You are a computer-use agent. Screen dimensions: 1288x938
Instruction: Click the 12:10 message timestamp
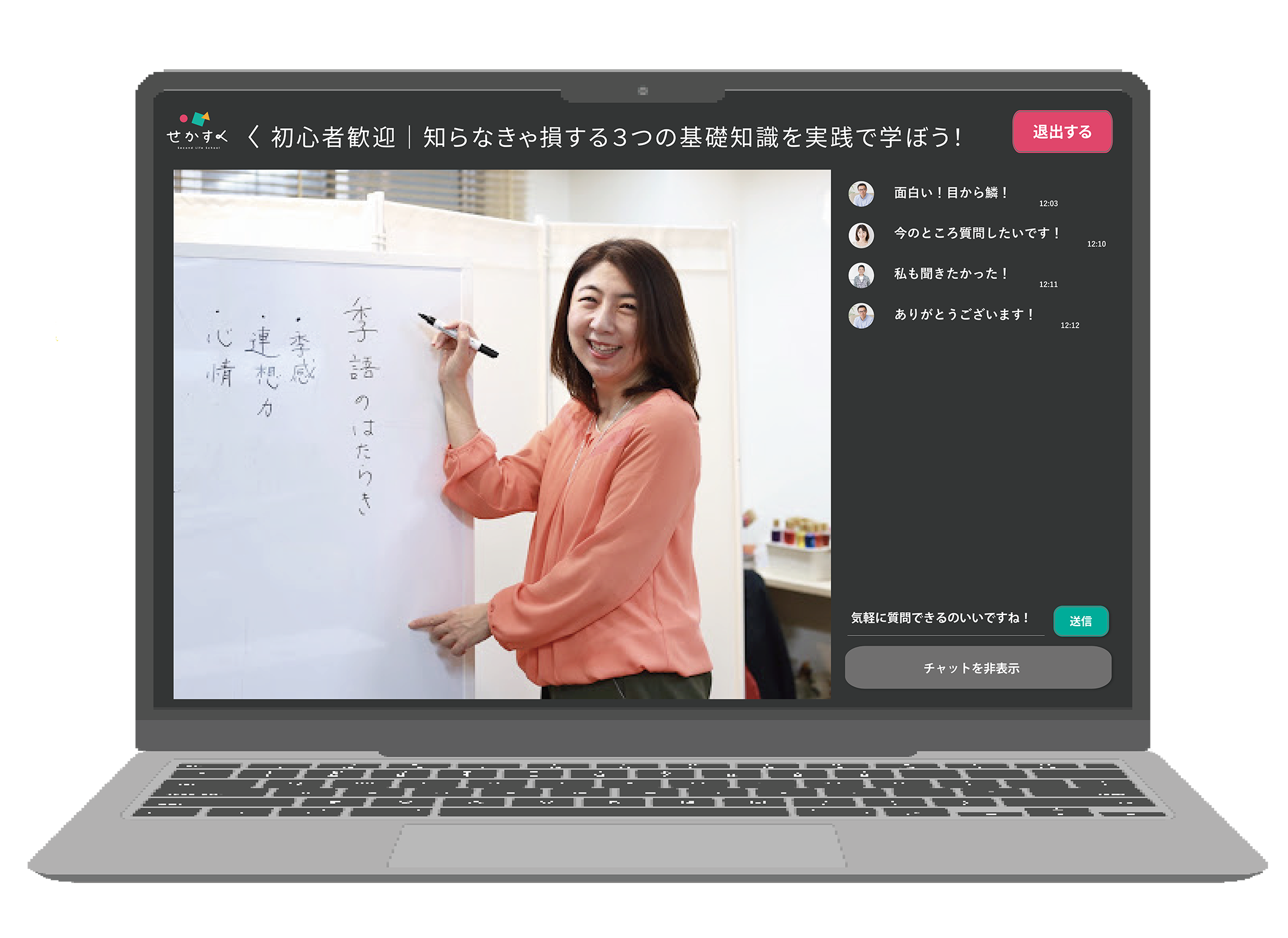point(1096,244)
